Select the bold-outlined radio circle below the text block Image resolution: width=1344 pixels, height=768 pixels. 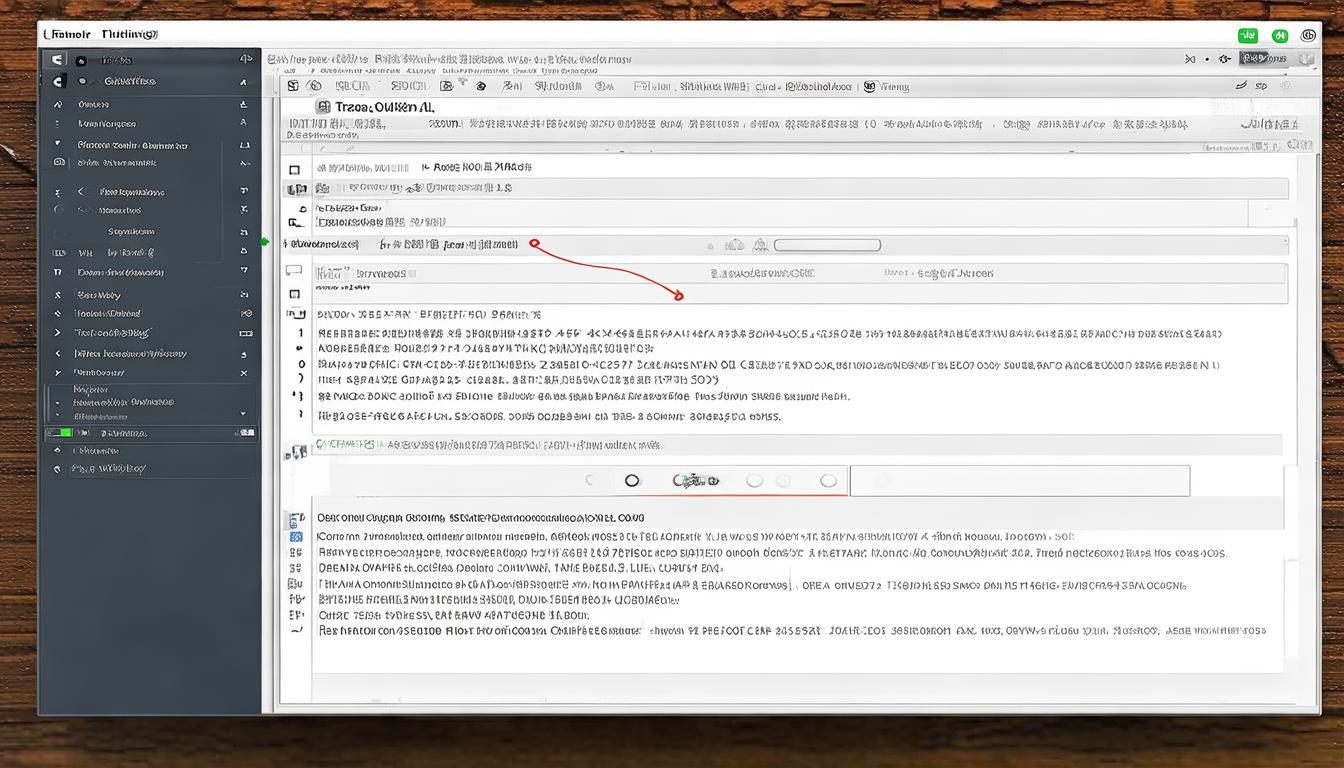[x=632, y=481]
